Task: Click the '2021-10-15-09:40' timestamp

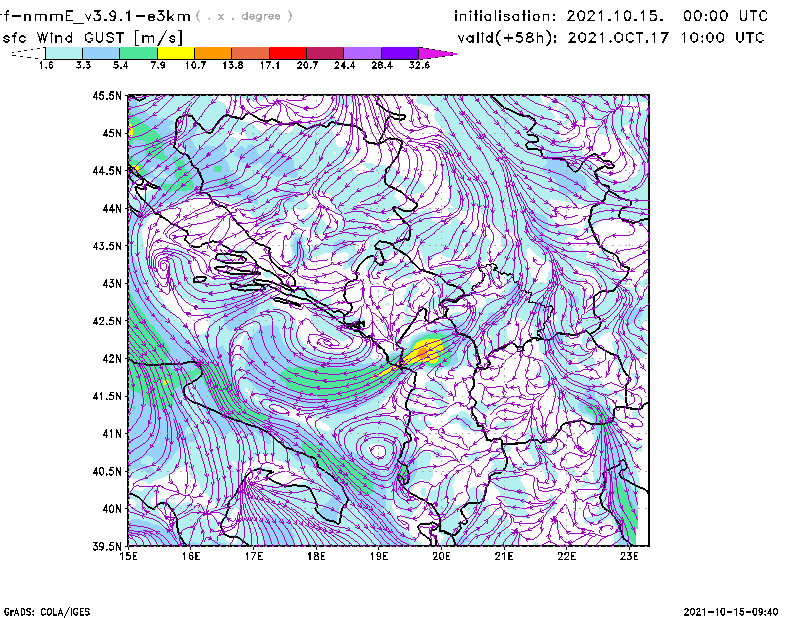Action: tap(731, 612)
